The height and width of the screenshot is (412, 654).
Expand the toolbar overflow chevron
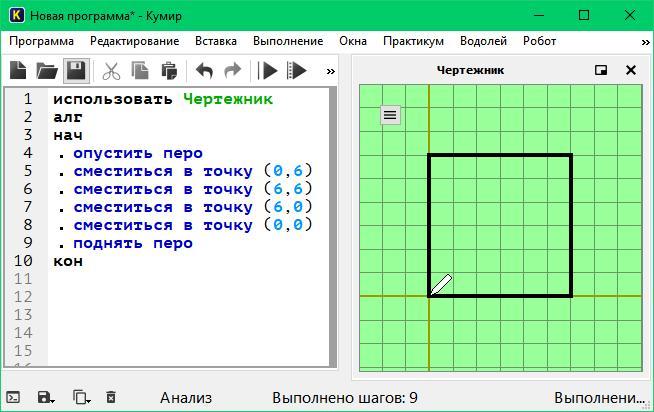(x=330, y=71)
